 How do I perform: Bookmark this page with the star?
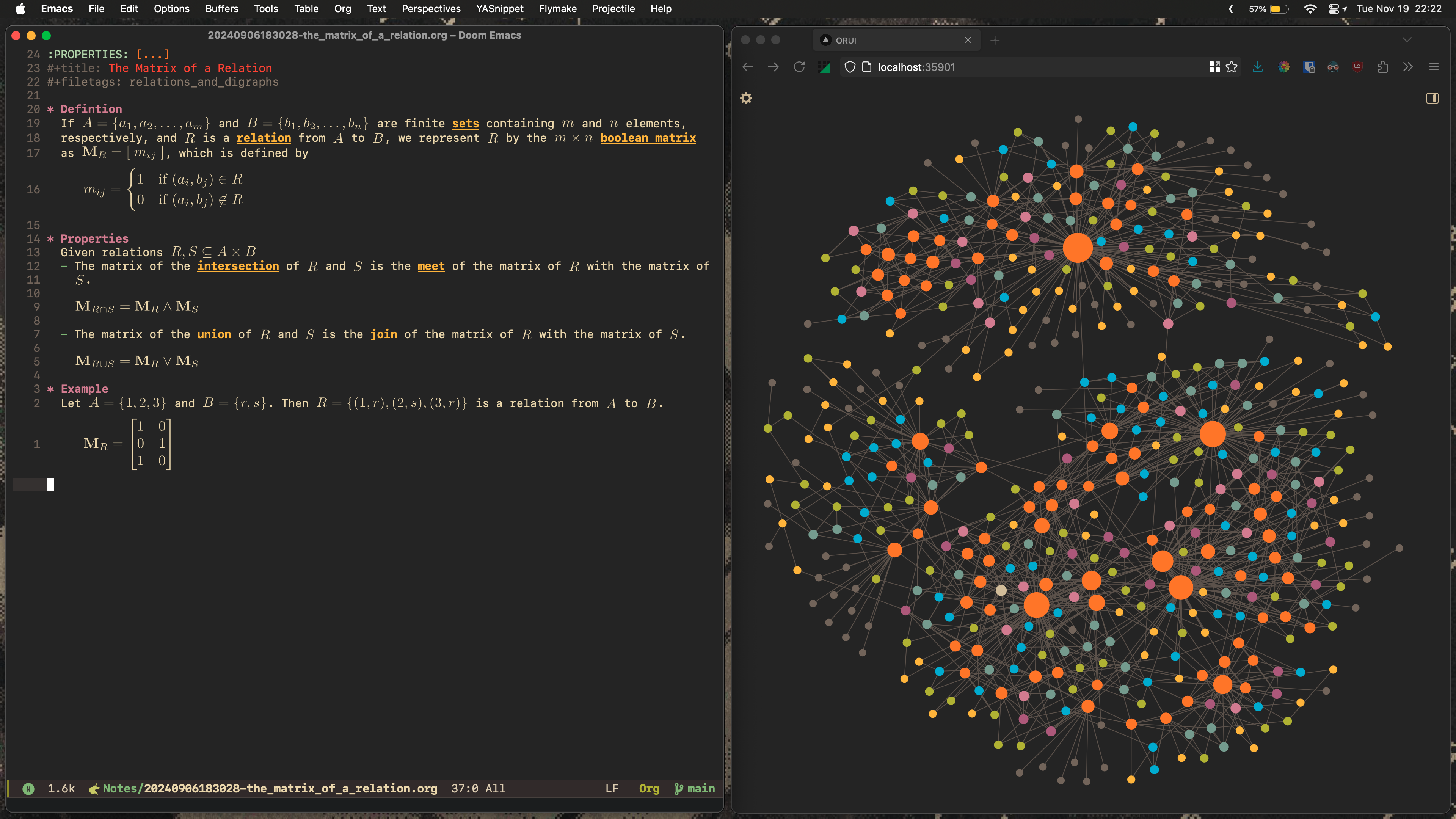click(1232, 67)
